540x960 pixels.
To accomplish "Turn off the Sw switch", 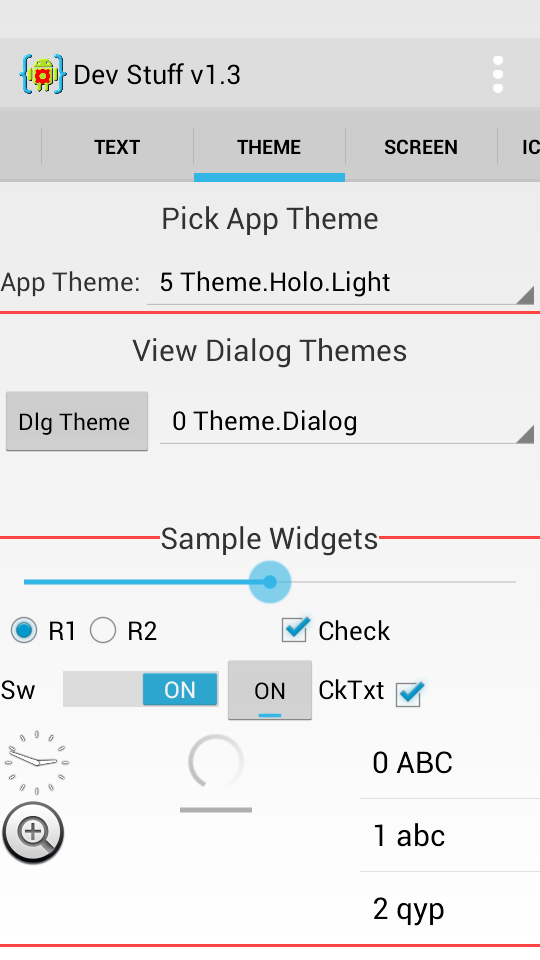I will click(141, 689).
